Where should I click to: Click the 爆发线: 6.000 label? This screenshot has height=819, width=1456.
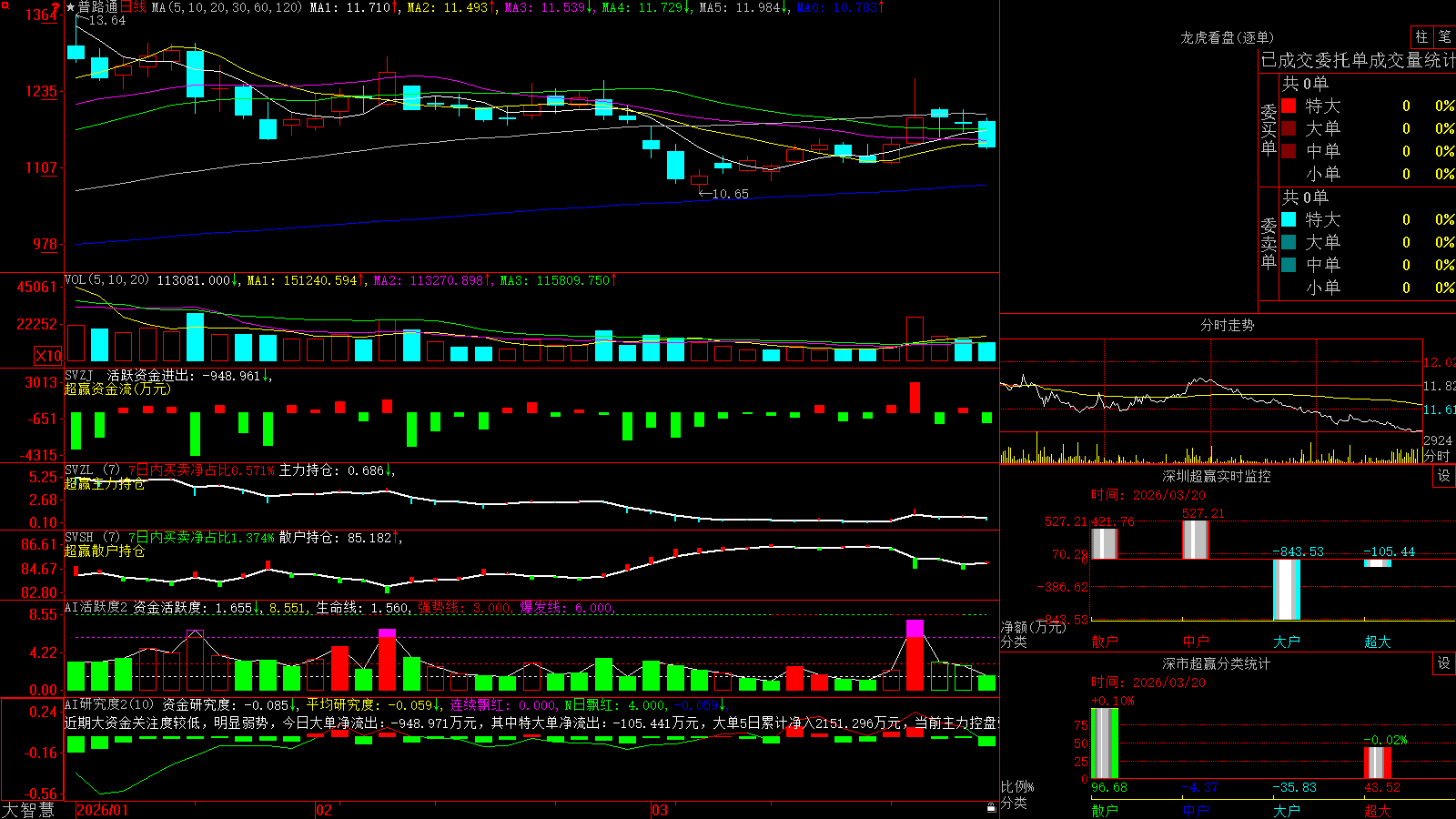(x=566, y=608)
